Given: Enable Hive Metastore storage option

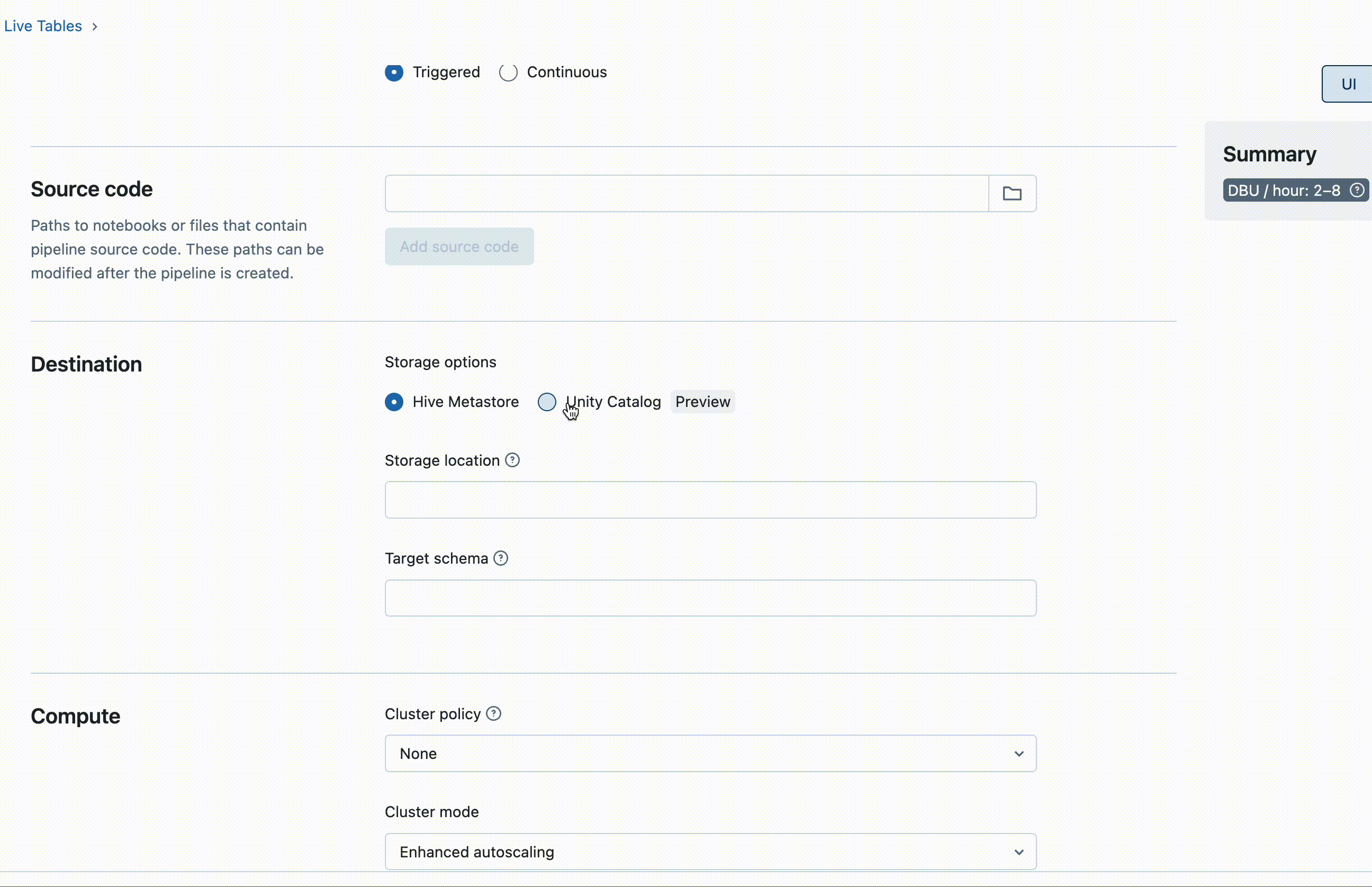Looking at the screenshot, I should 394,401.
